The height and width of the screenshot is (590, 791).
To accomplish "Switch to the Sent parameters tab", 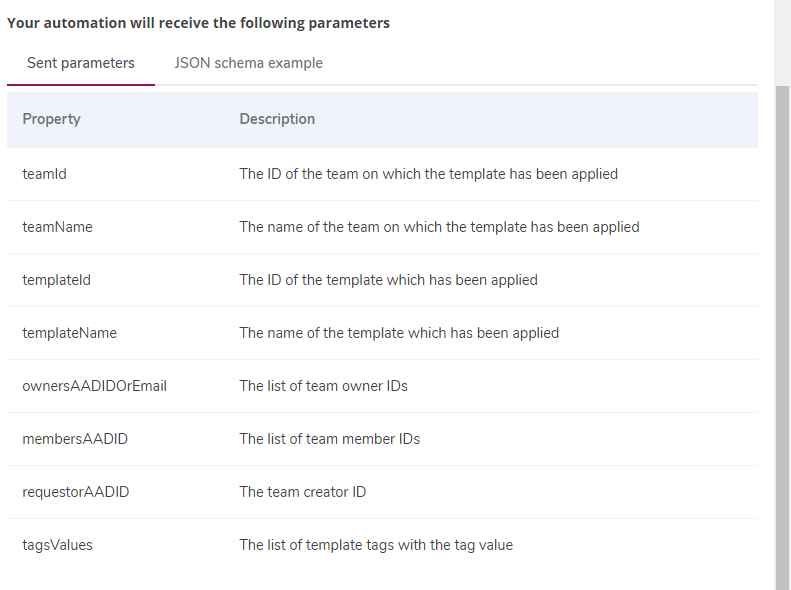I will pos(81,64).
